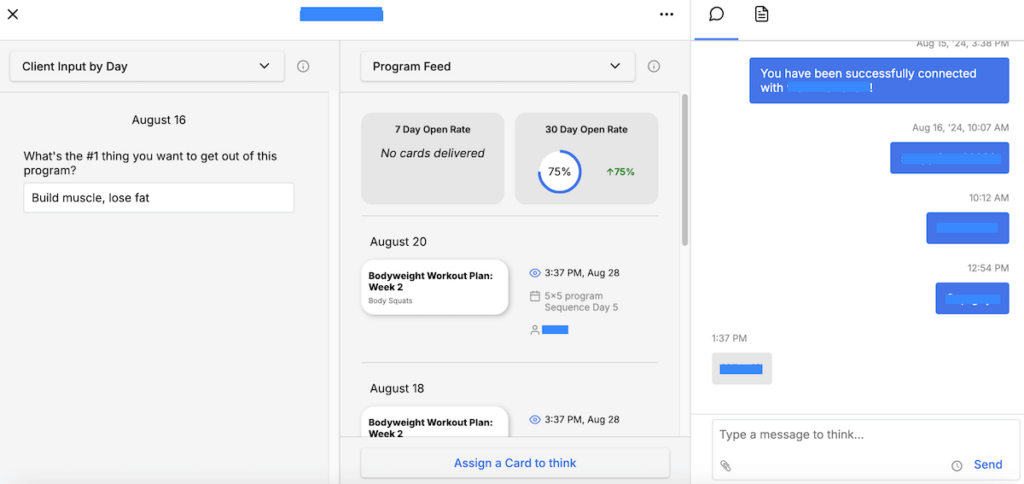Switch to the notes document tab

761,14
